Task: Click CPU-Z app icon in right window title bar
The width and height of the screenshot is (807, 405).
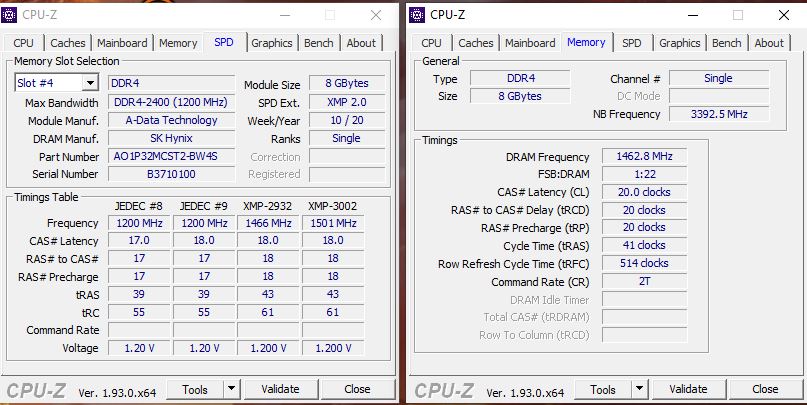Action: click(417, 15)
